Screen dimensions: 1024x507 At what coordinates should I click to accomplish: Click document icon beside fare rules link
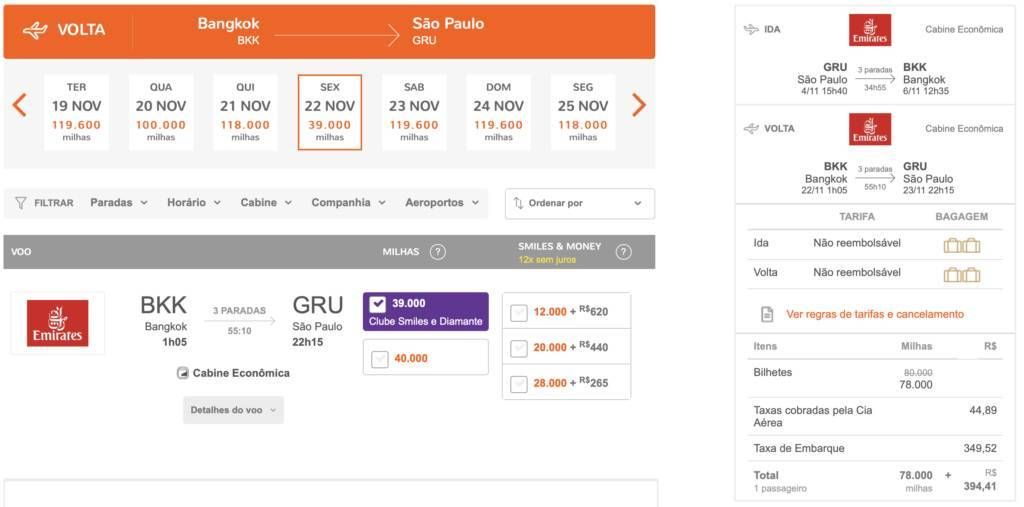[767, 314]
